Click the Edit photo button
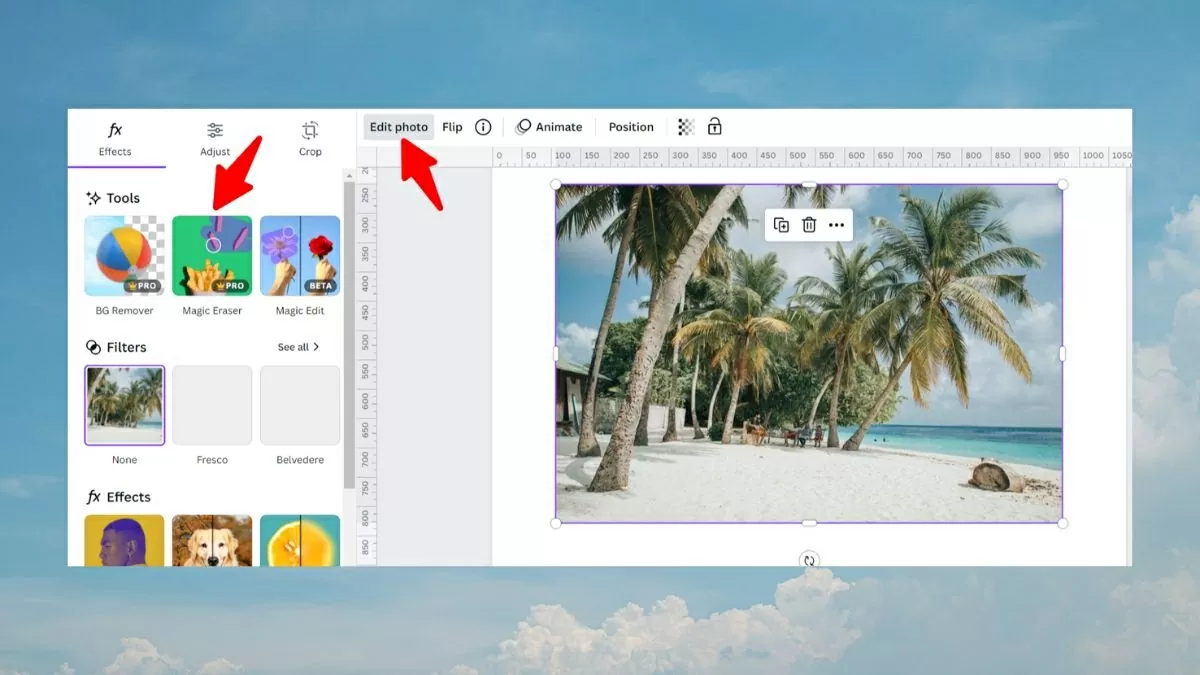Image resolution: width=1200 pixels, height=675 pixels. (398, 126)
